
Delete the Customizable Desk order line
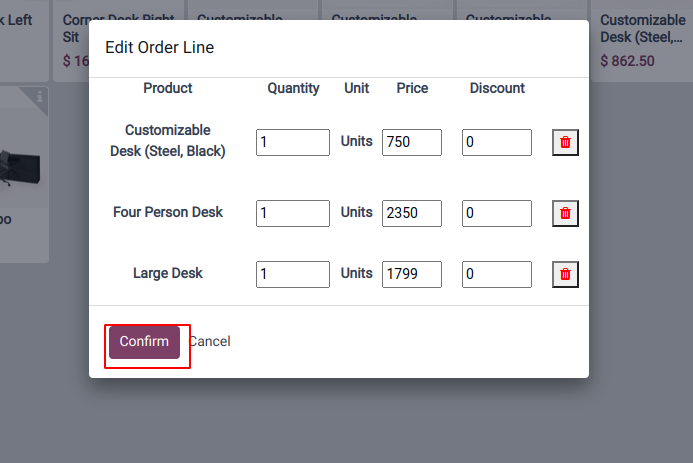565,142
